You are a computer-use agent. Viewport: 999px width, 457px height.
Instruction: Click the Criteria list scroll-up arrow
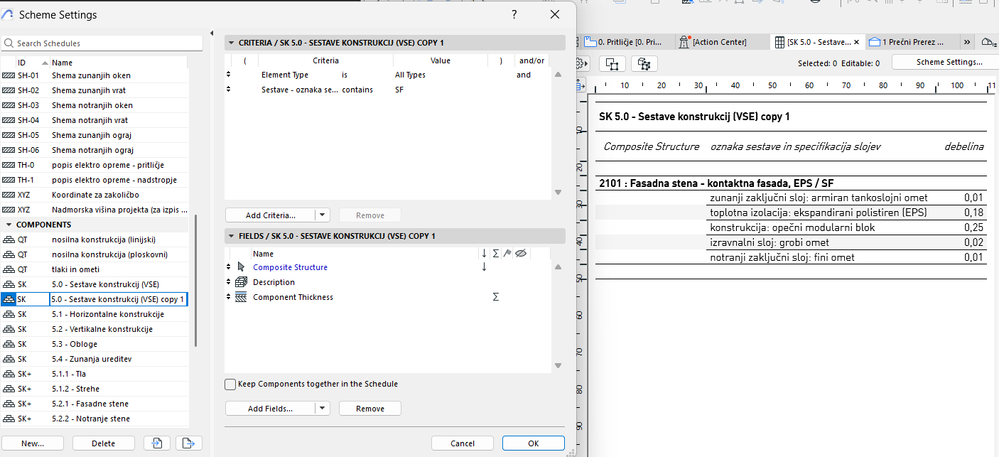coord(558,75)
